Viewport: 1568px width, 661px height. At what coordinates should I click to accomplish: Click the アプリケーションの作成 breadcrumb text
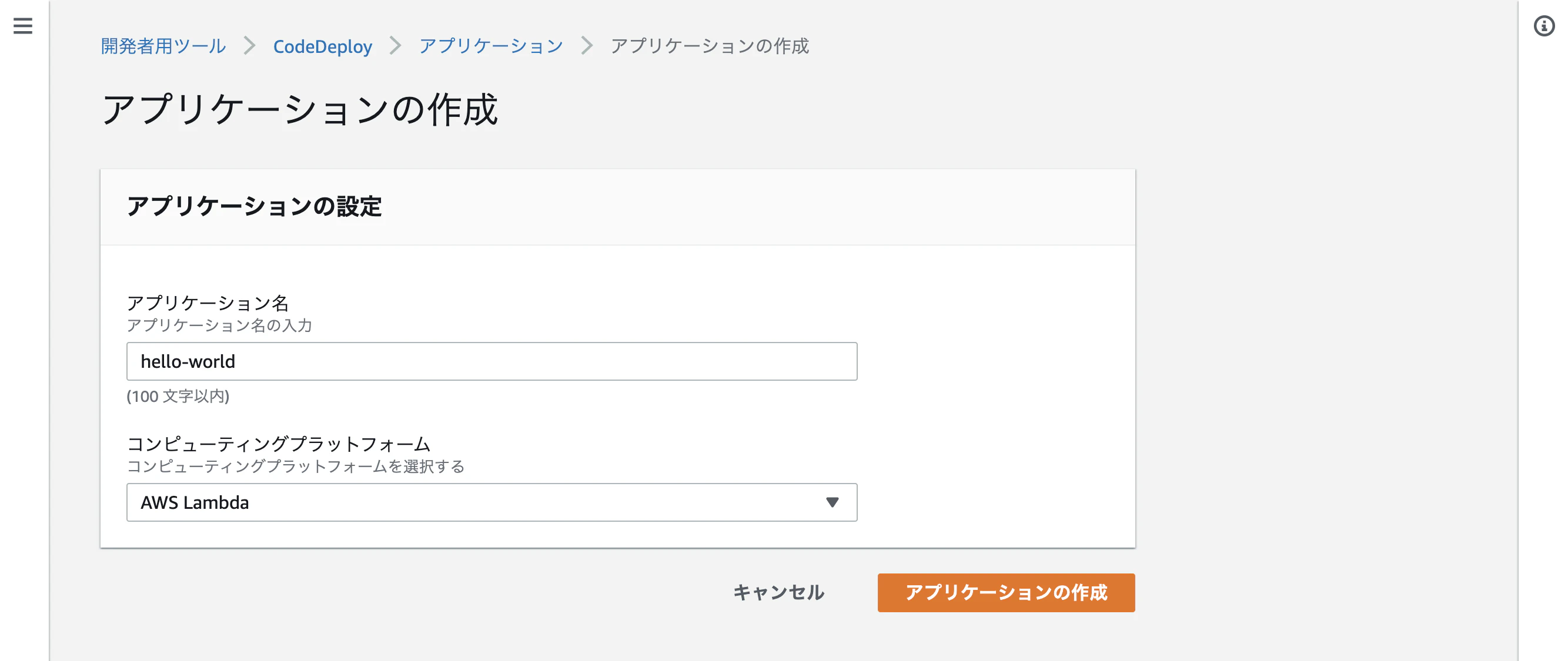coord(710,46)
